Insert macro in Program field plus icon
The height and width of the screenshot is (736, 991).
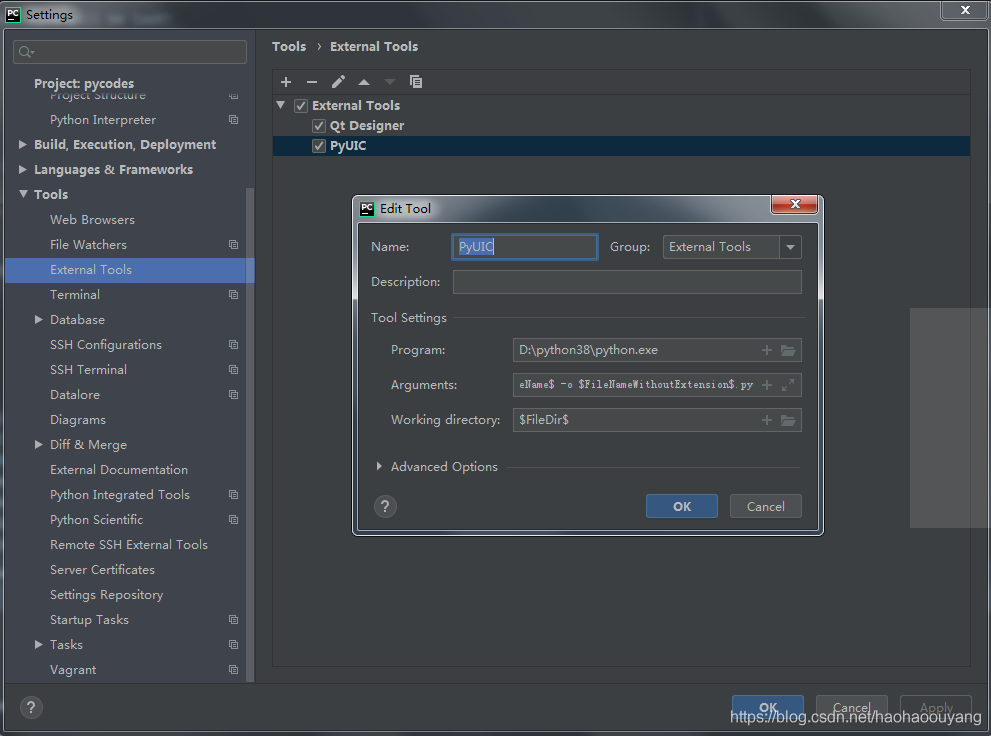(x=767, y=350)
